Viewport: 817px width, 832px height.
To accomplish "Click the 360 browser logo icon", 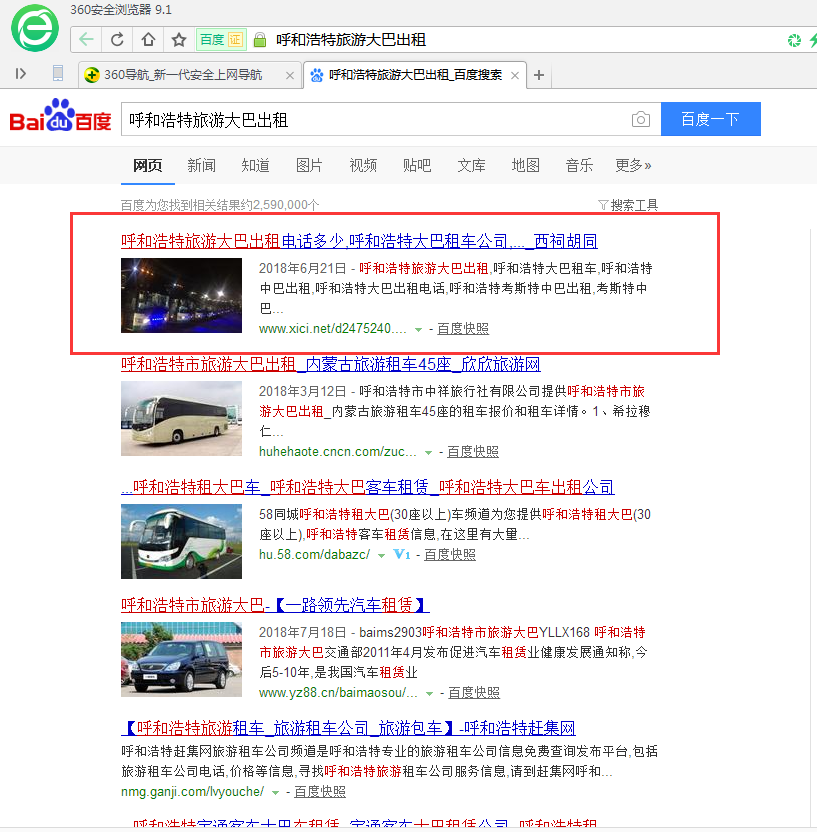I will (35, 28).
